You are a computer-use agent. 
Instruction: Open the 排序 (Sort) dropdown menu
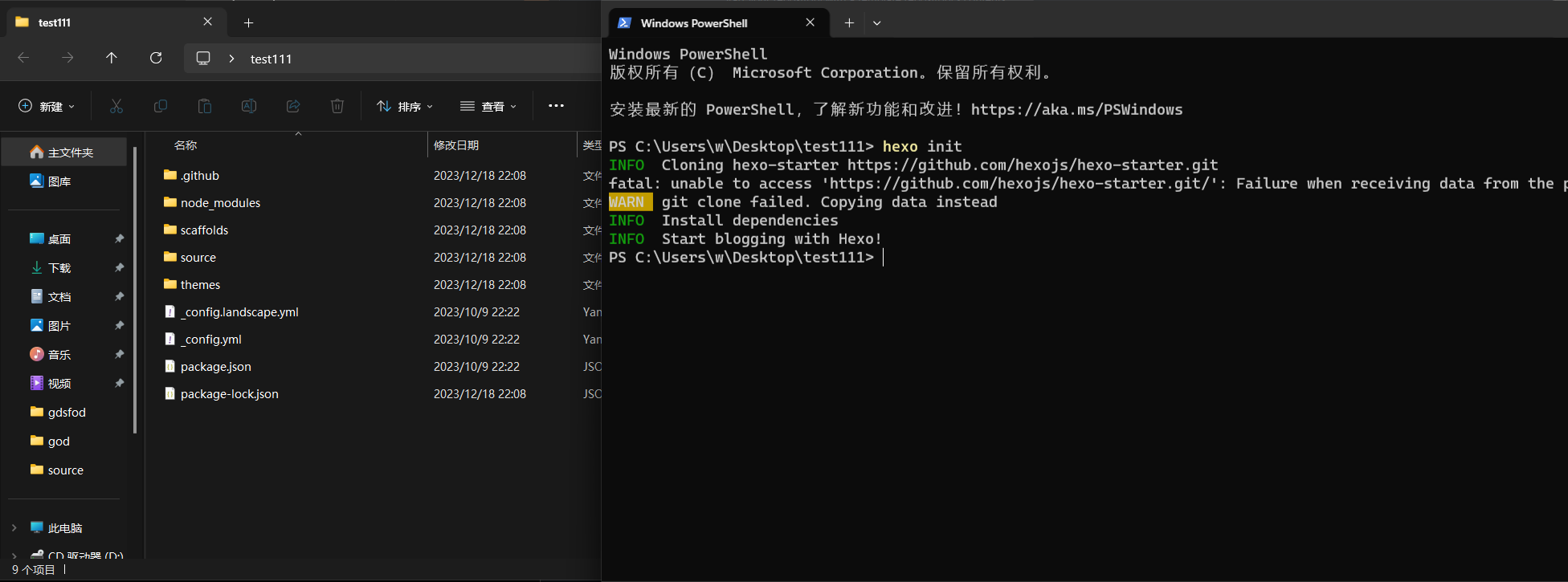(x=406, y=106)
